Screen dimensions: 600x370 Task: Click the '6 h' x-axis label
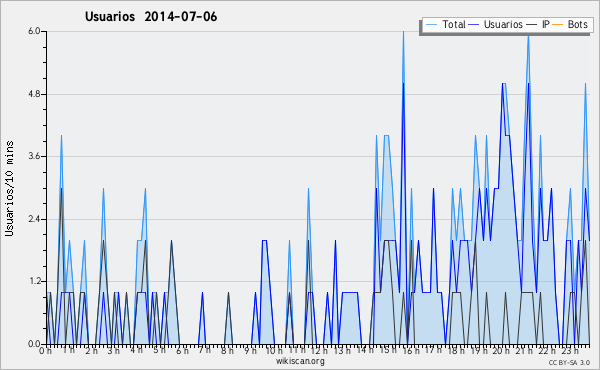pyautogui.click(x=182, y=350)
